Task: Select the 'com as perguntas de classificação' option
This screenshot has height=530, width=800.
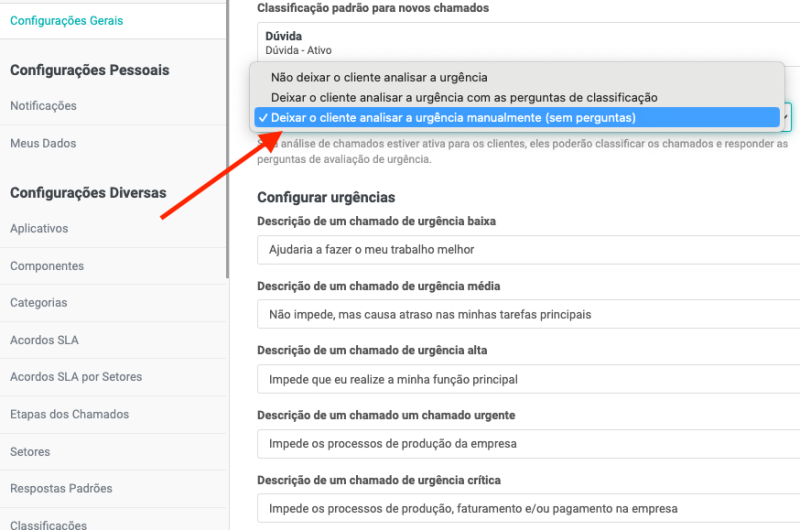Action: [x=463, y=97]
